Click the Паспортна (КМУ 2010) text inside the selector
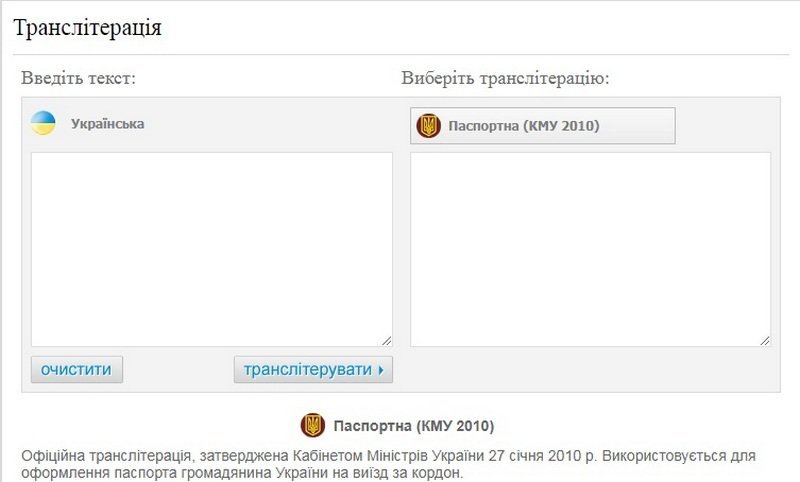Screen dimensions: 800x482 coord(524,126)
